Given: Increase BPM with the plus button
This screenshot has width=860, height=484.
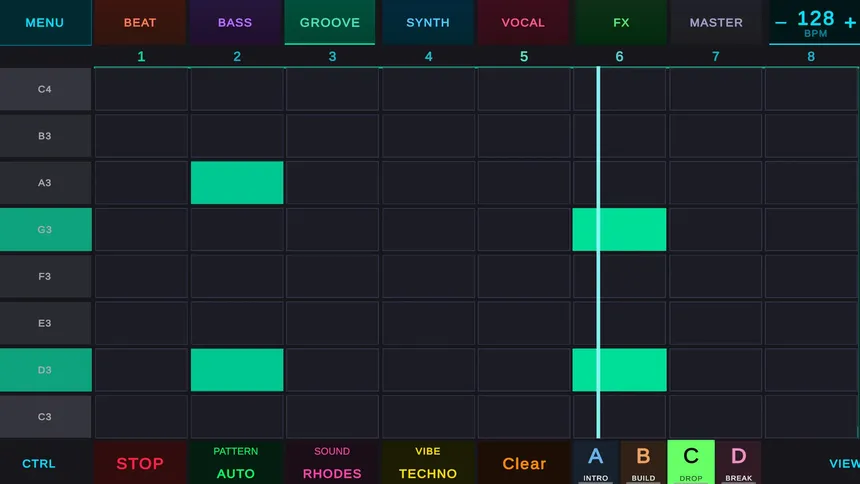Looking at the screenshot, I should (x=849, y=23).
